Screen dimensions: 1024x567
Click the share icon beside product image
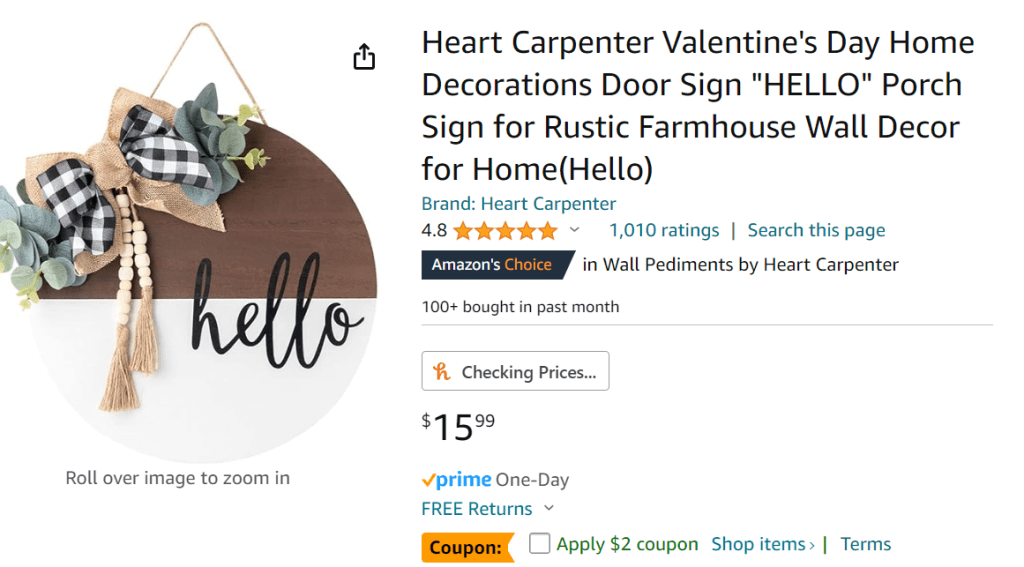364,57
